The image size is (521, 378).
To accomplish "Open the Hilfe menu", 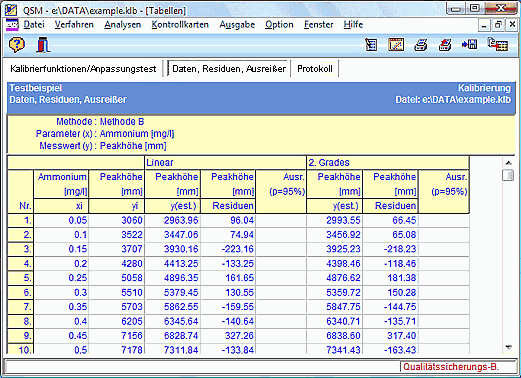I will (353, 25).
